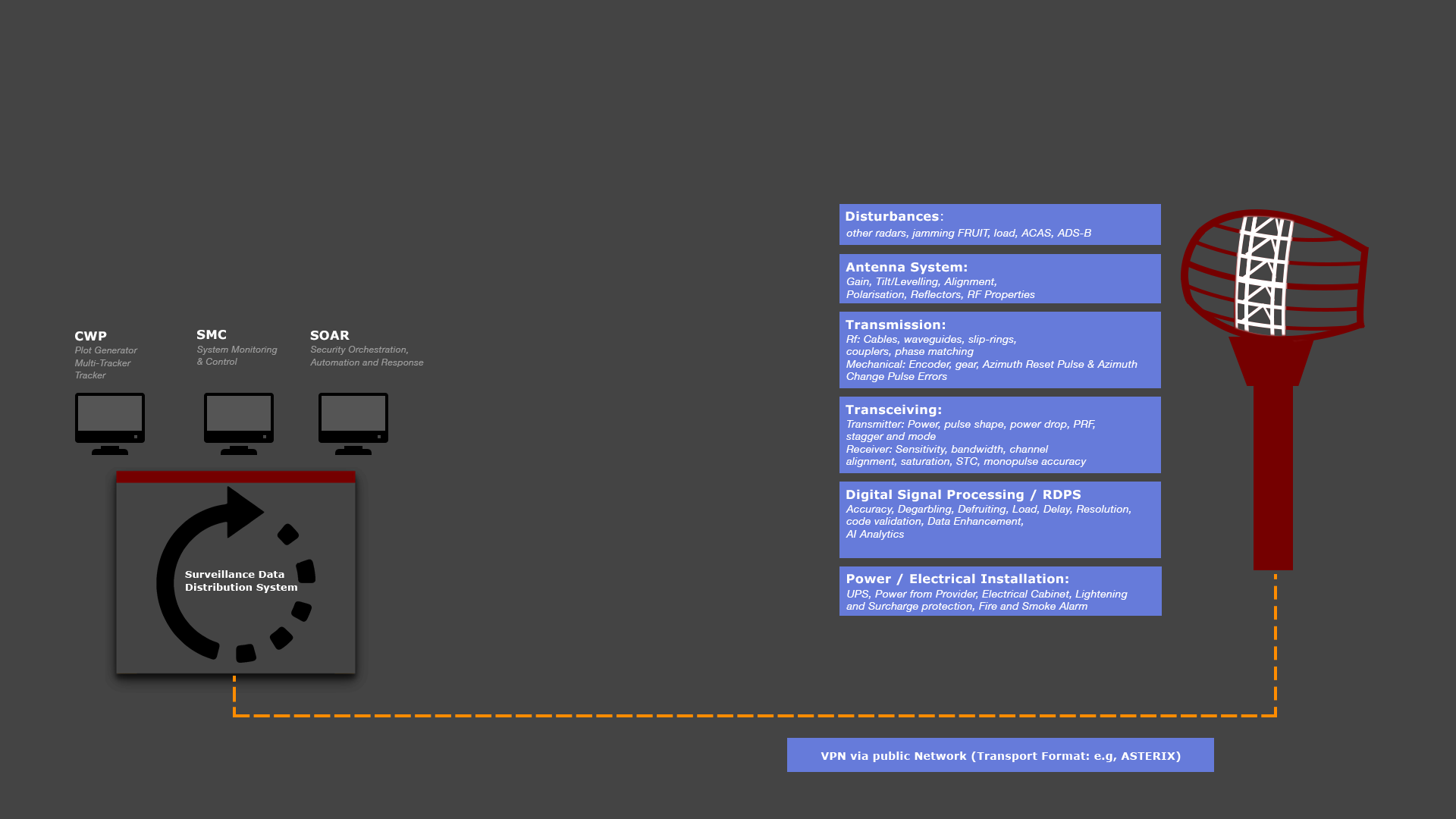Open Power / Electrical Installation box

tap(1000, 591)
